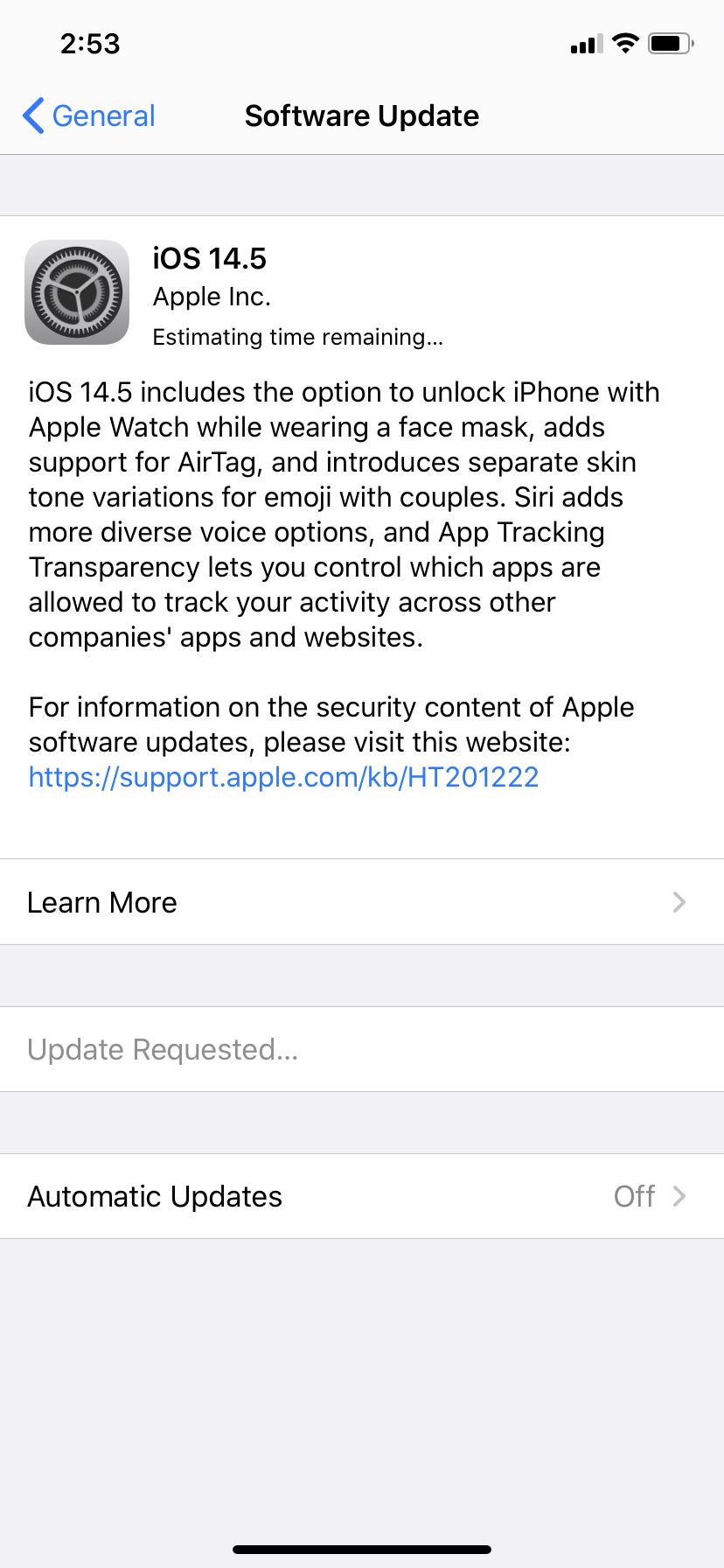Tap the Wi-Fi status icon
The width and height of the screenshot is (724, 1568).
[625, 43]
